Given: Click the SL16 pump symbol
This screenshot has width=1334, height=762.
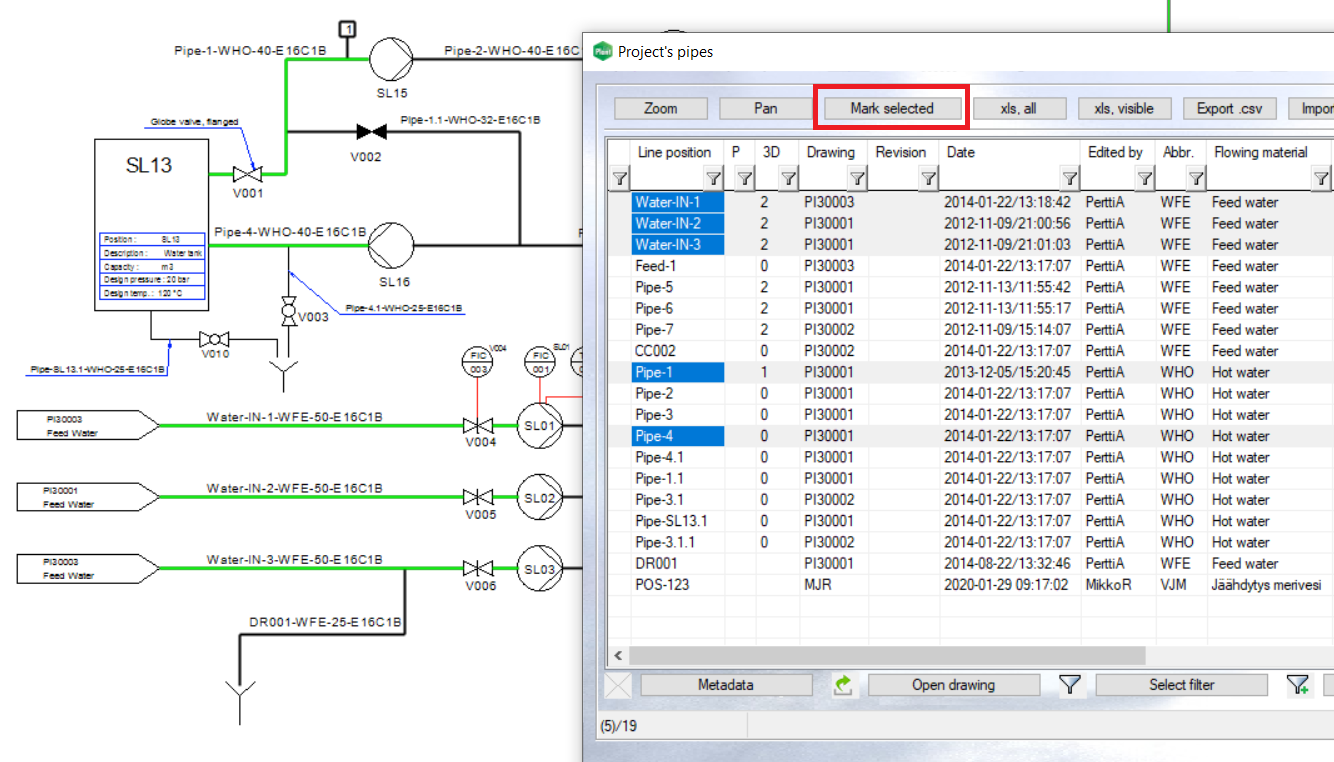Looking at the screenshot, I should [390, 244].
